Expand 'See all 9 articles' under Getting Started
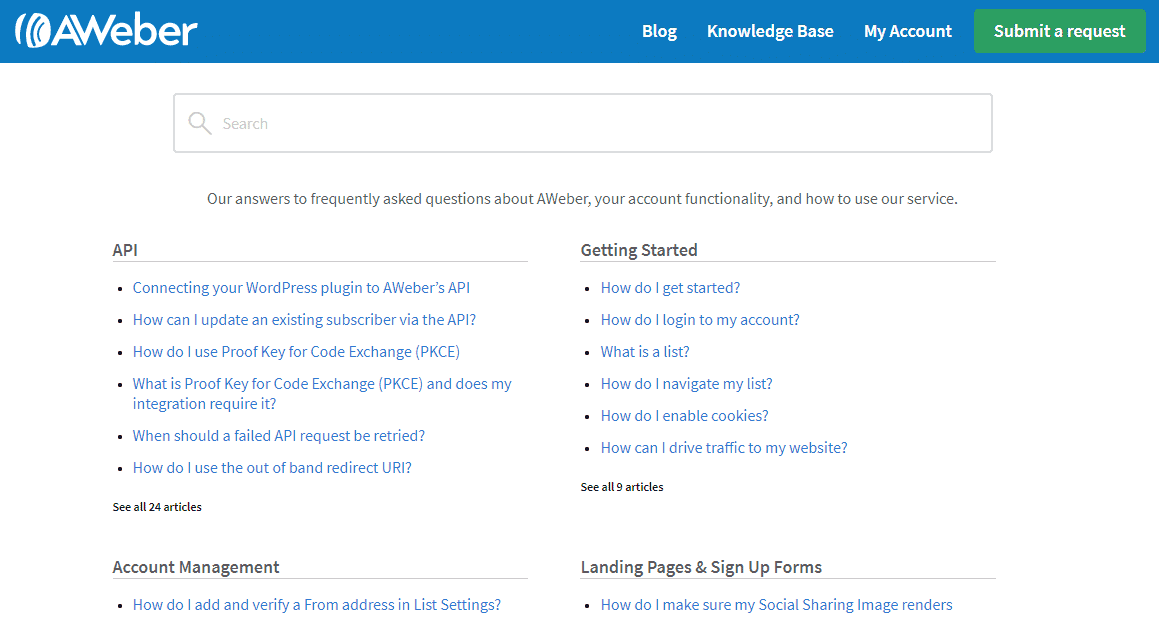This screenshot has height=618, width=1159. coord(621,486)
